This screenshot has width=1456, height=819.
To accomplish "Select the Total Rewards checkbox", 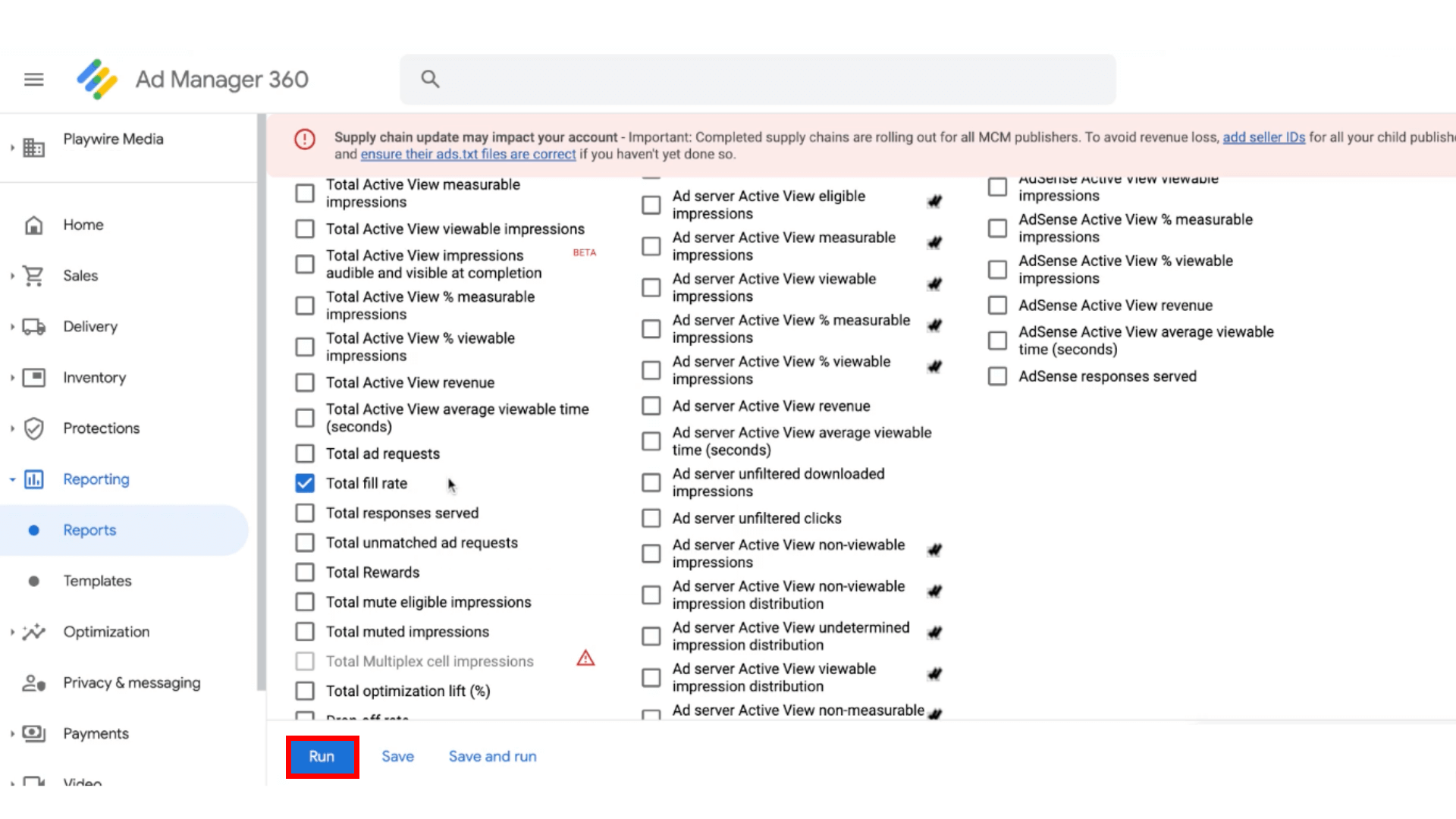I will (x=305, y=573).
